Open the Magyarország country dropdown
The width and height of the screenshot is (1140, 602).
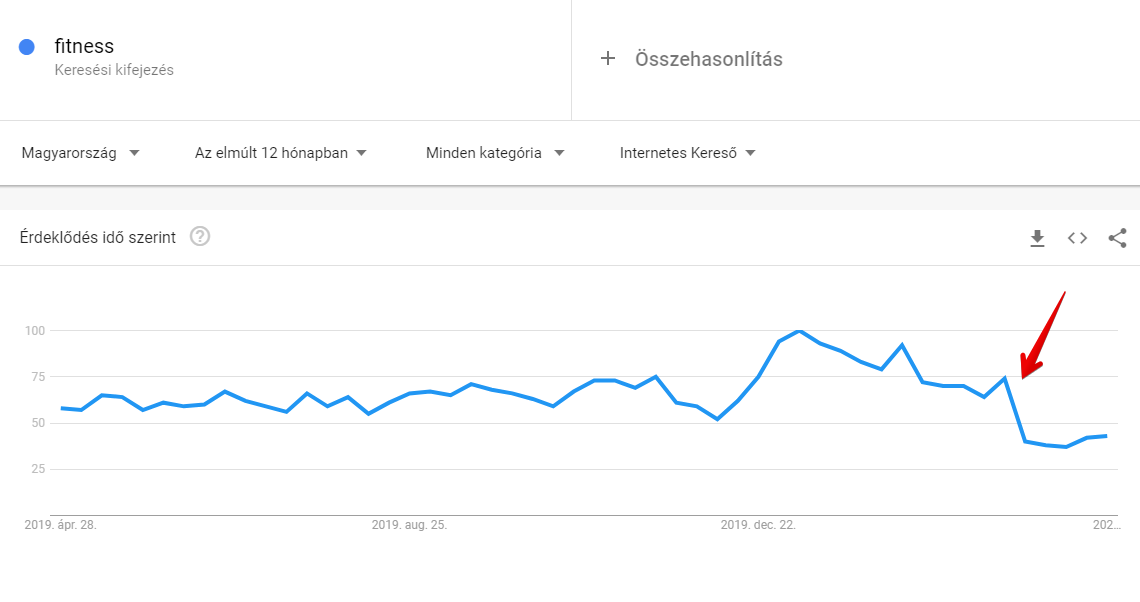coord(80,153)
